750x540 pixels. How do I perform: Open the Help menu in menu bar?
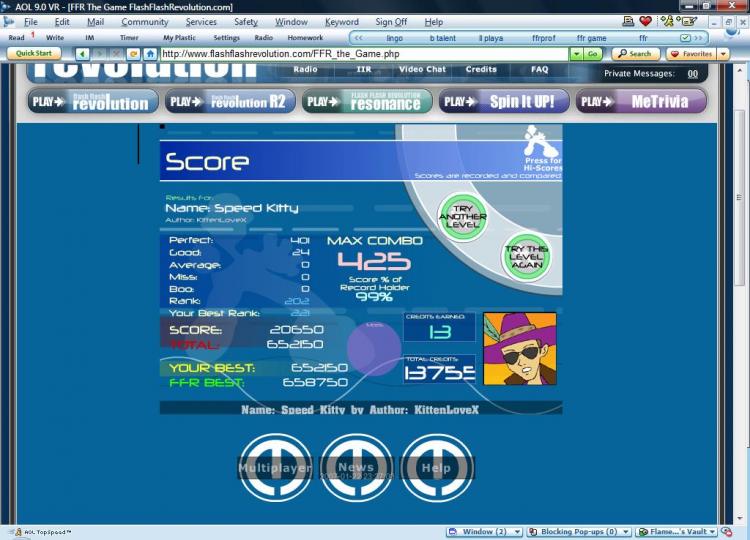(433, 22)
